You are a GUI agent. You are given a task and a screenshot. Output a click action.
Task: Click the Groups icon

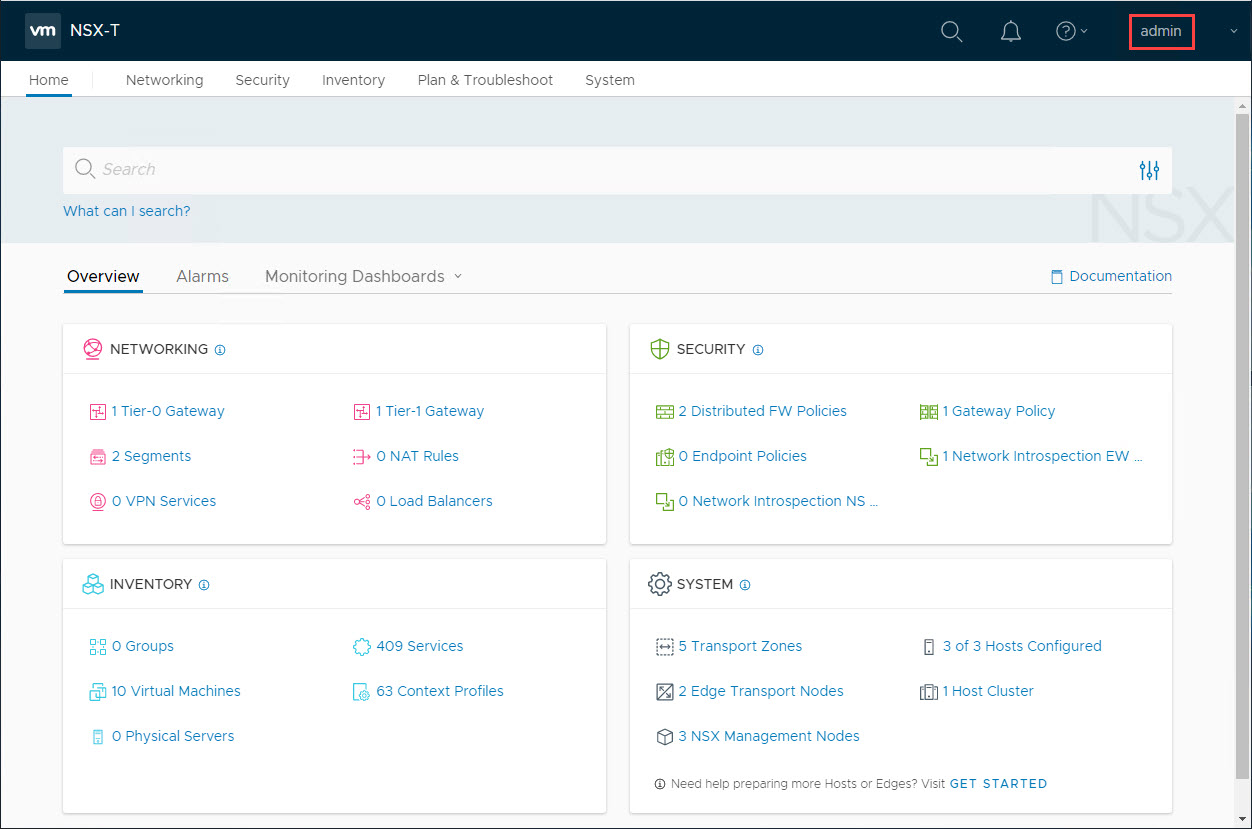click(x=97, y=647)
